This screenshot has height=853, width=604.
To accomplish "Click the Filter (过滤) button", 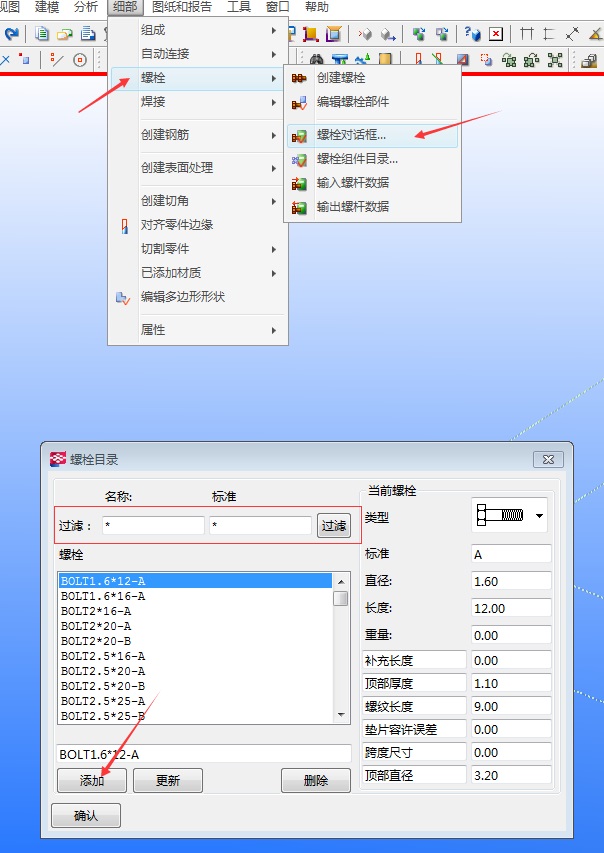I will click(334, 526).
